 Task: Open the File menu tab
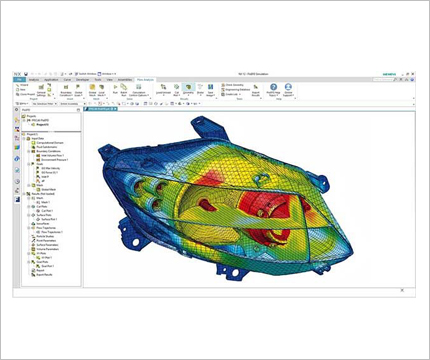19,80
